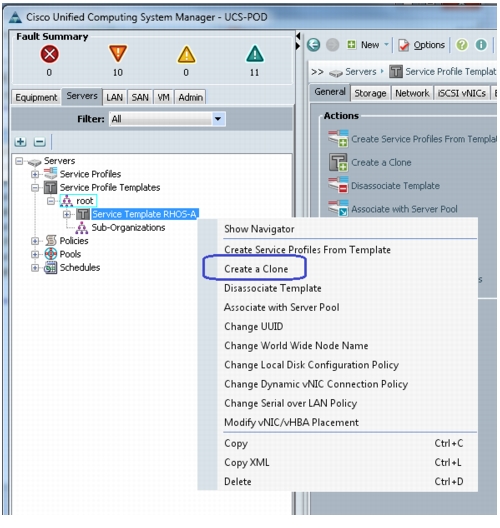Screen dimensions: 500x528
Task: Click the Create a Clone action icon
Action: tap(338, 162)
